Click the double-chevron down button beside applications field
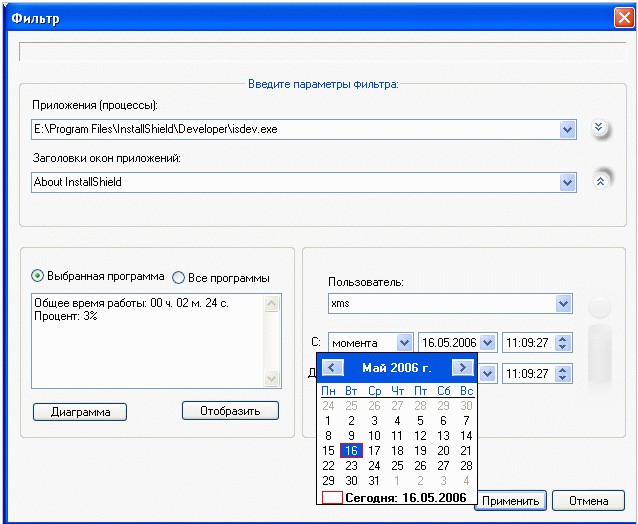 (599, 128)
